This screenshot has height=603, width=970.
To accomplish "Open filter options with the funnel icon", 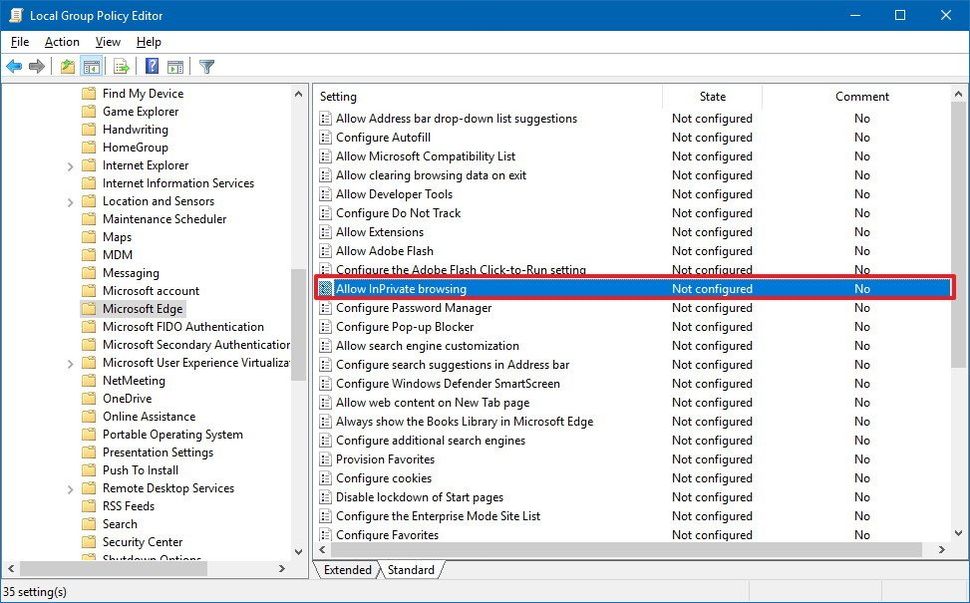I will [206, 66].
